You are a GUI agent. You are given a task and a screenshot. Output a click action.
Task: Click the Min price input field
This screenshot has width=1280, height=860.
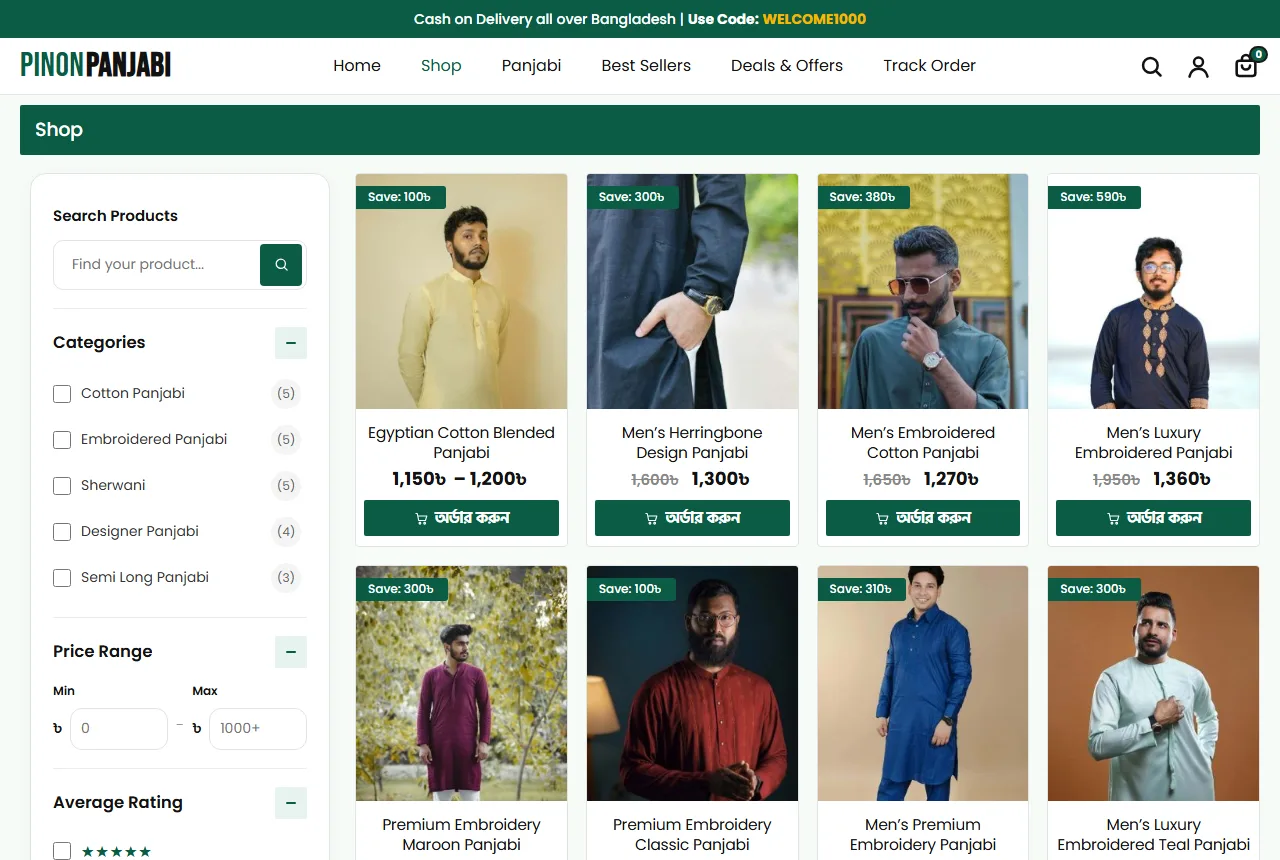[118, 729]
